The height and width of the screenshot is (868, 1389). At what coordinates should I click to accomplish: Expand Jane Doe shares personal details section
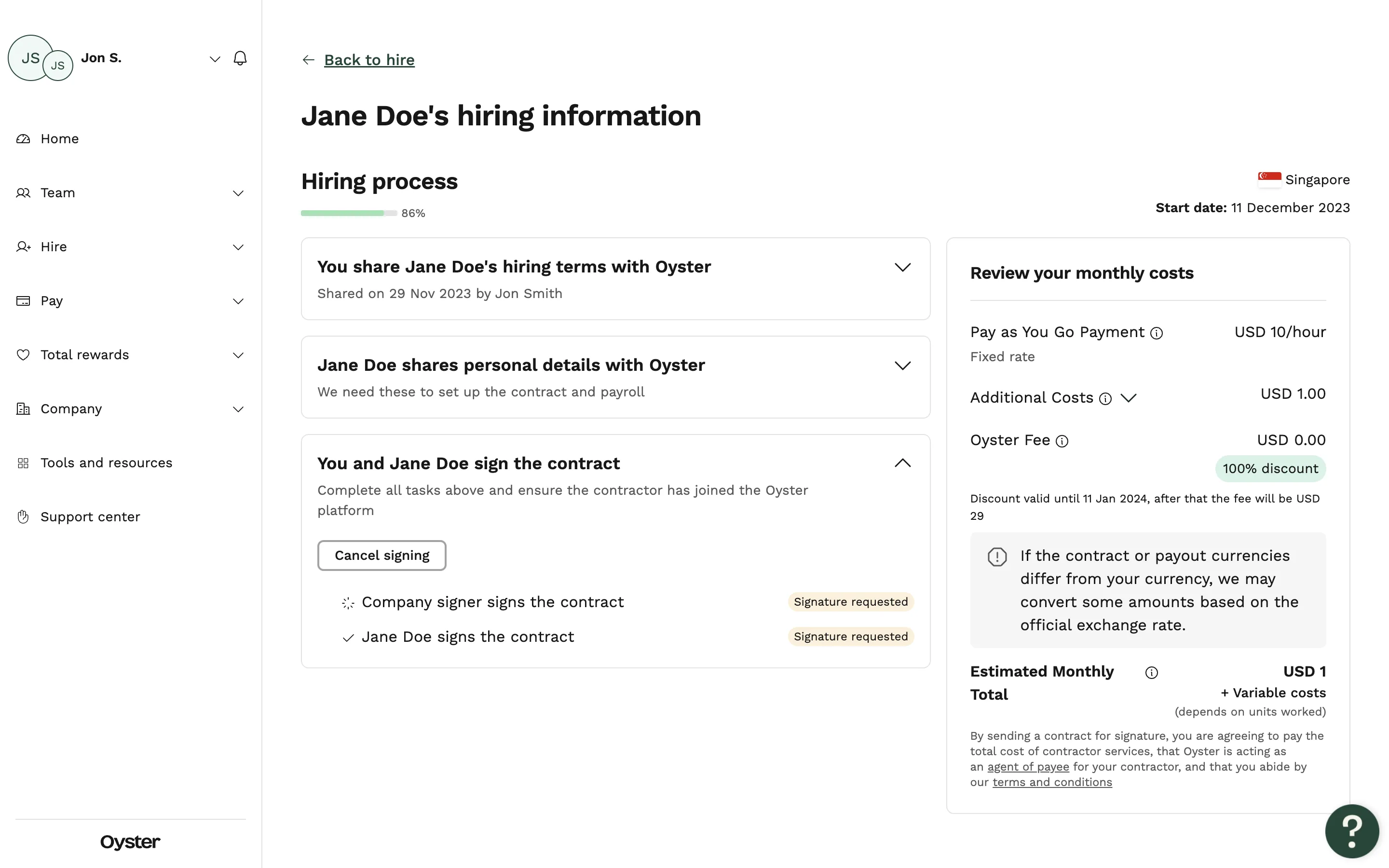coord(902,366)
